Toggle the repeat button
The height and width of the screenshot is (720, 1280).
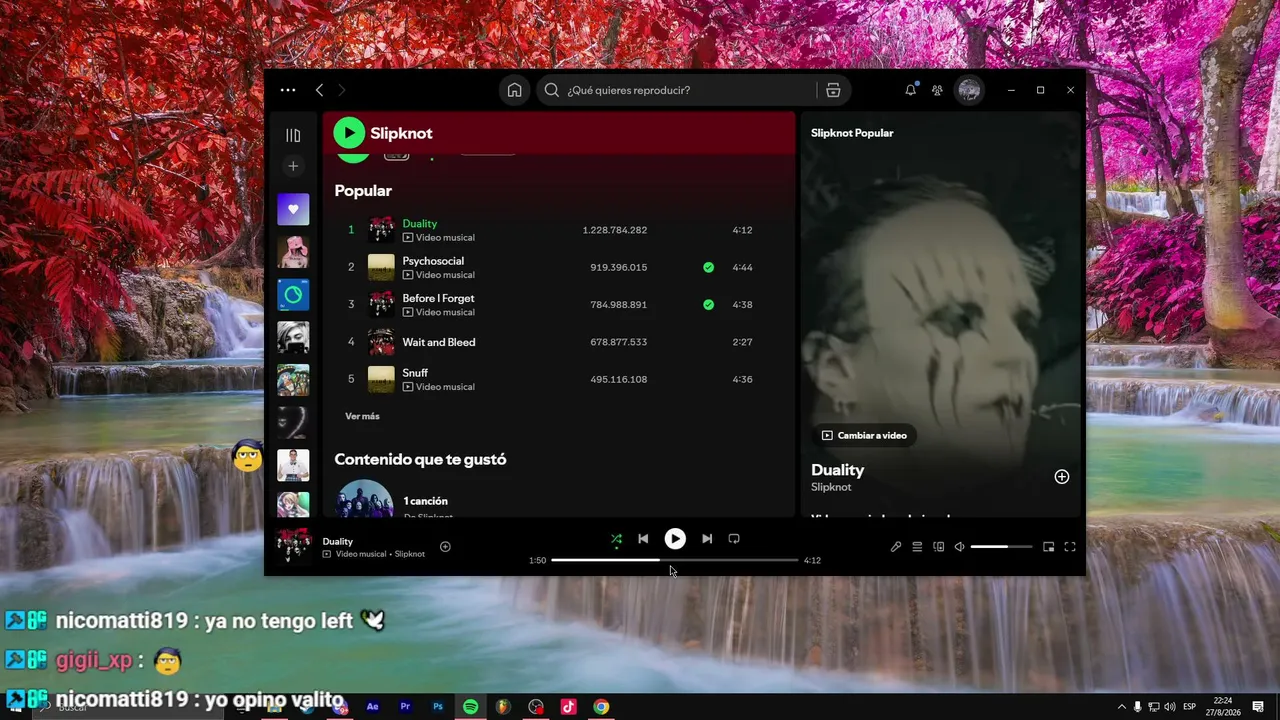click(734, 539)
